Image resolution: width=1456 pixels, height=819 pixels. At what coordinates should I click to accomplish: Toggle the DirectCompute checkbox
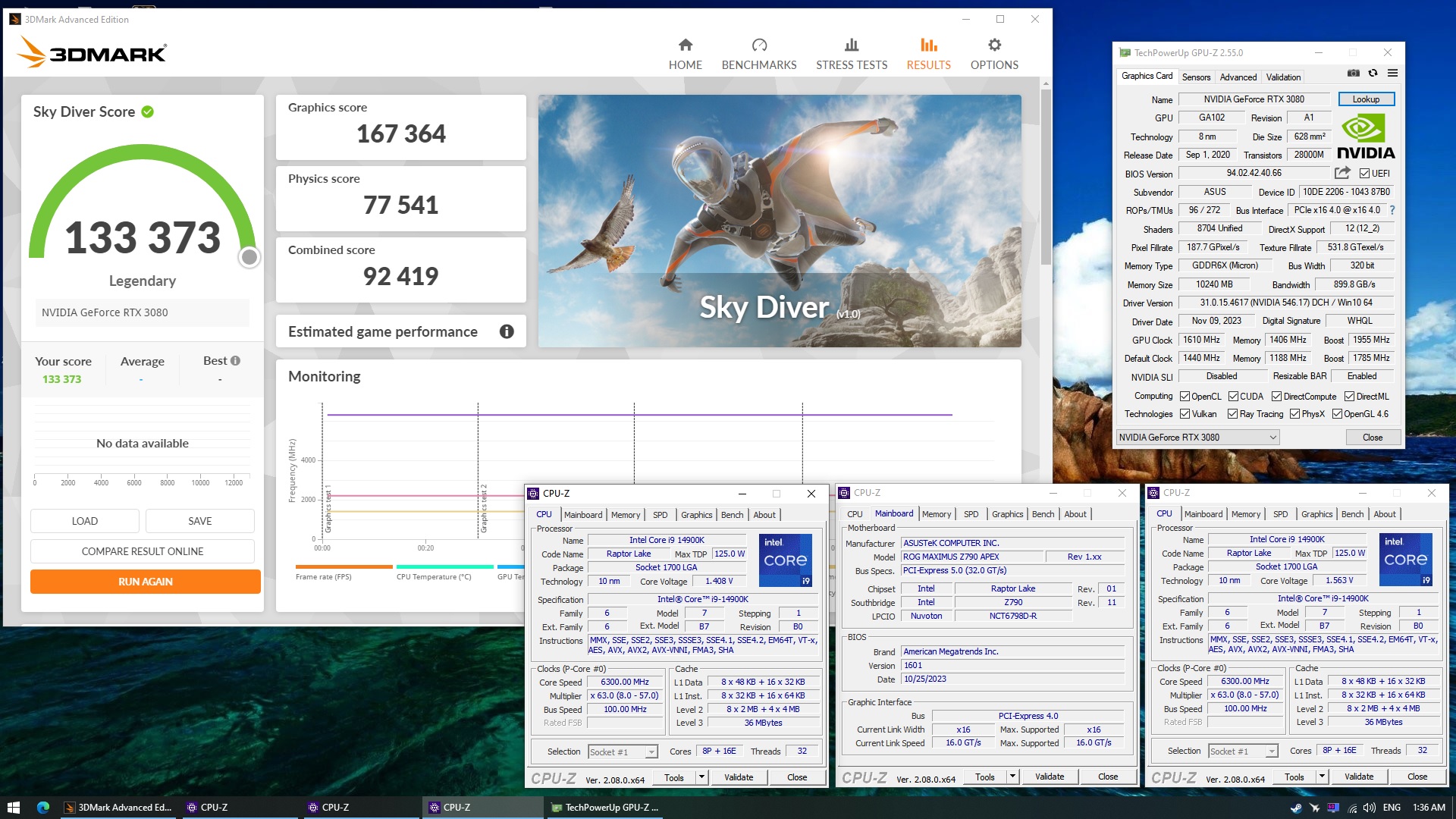point(1276,397)
